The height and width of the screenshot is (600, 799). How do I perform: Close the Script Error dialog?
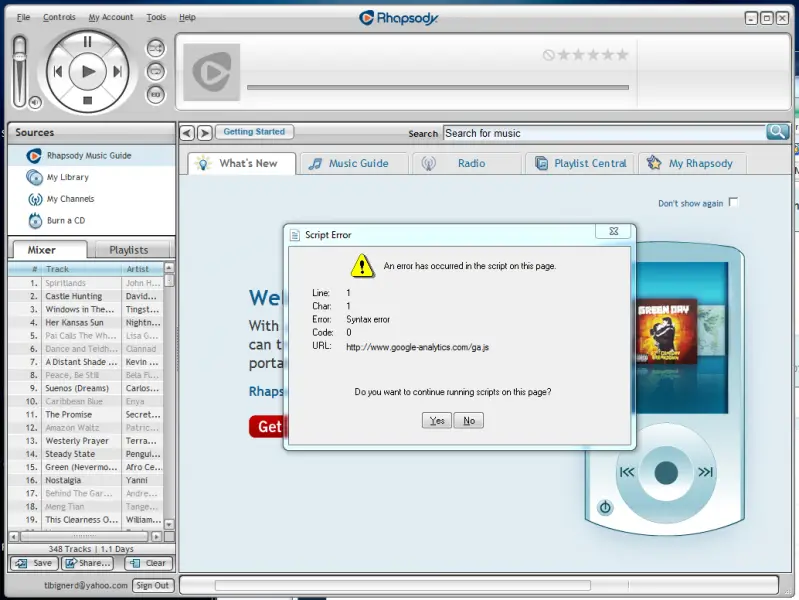click(x=614, y=231)
